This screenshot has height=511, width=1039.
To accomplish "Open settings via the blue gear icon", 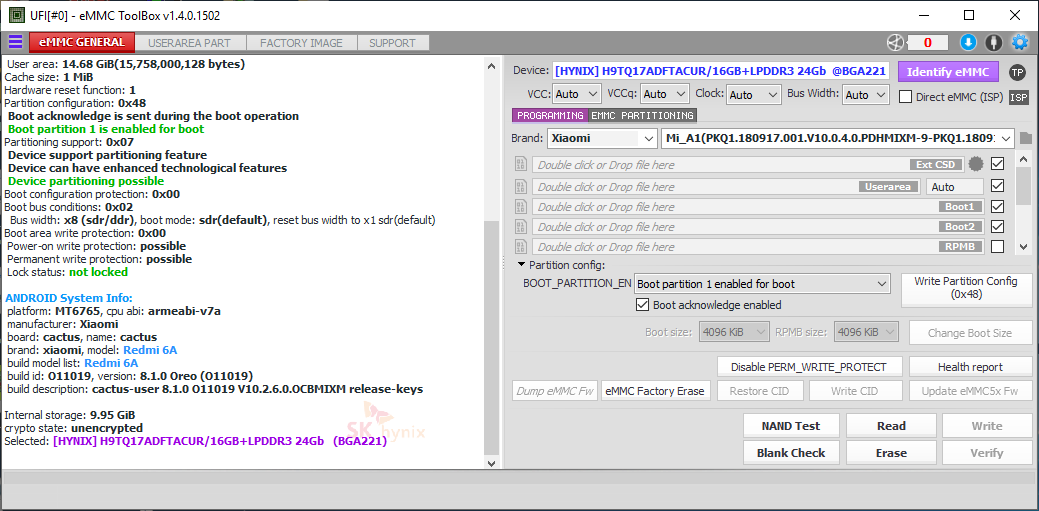I will pyautogui.click(x=1019, y=43).
